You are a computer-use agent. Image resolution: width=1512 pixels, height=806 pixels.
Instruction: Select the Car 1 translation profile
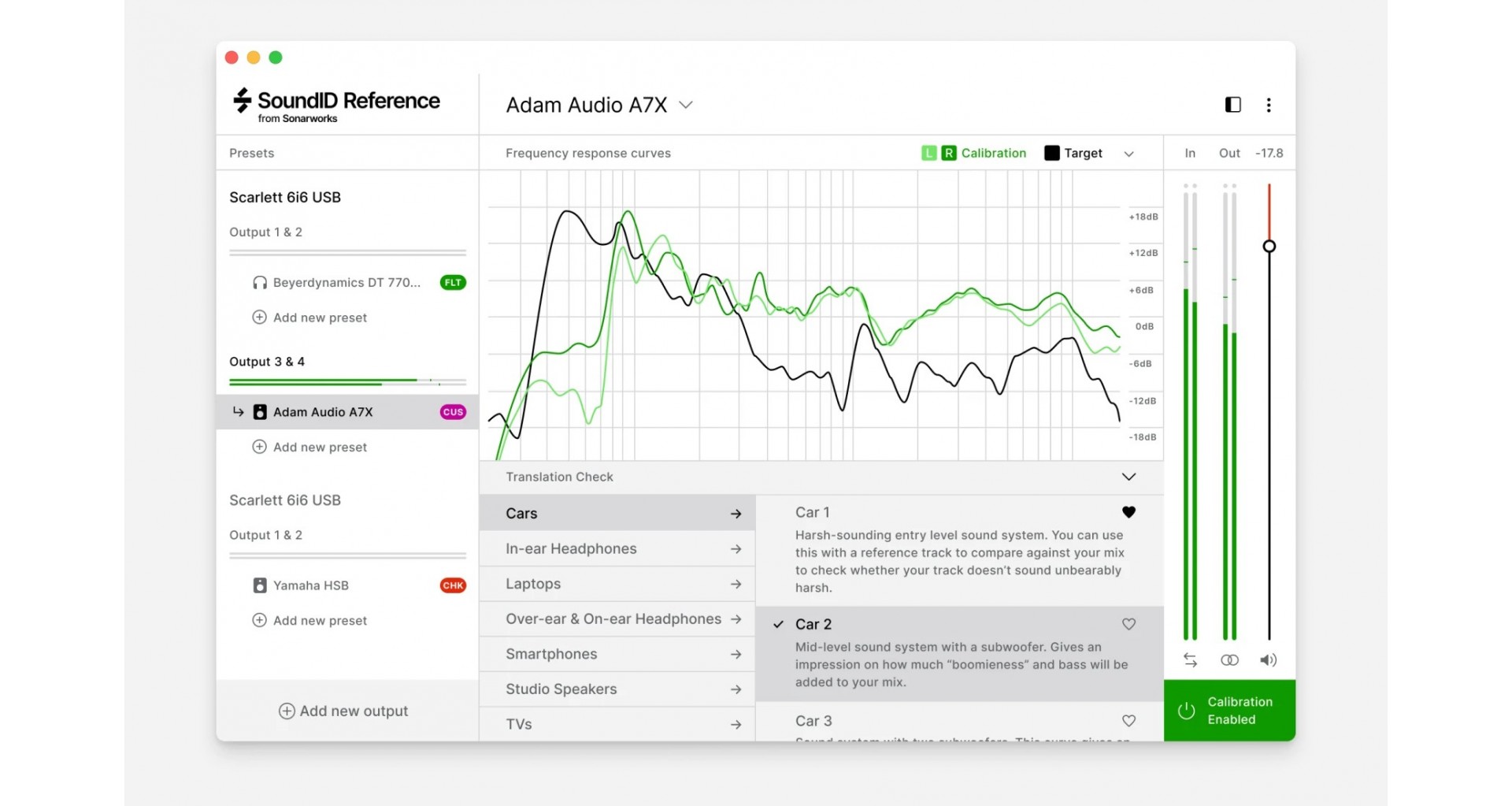(x=959, y=550)
